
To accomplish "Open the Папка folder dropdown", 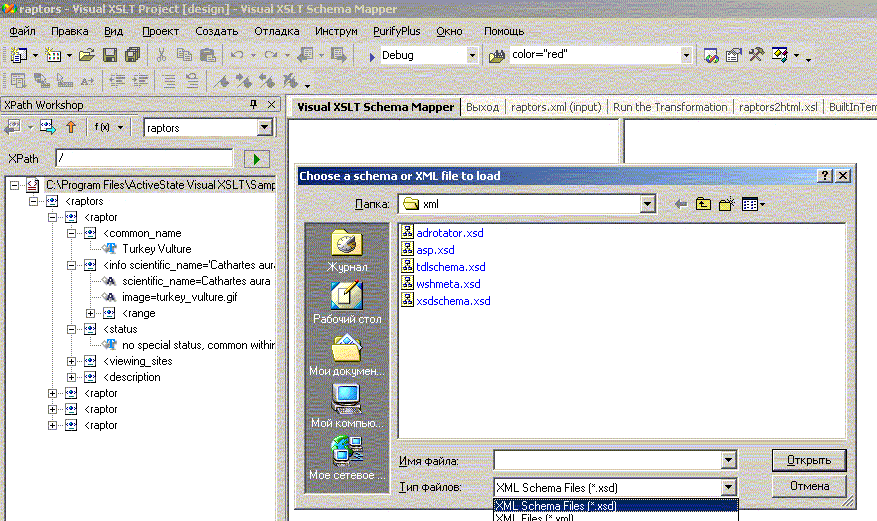I will click(647, 204).
